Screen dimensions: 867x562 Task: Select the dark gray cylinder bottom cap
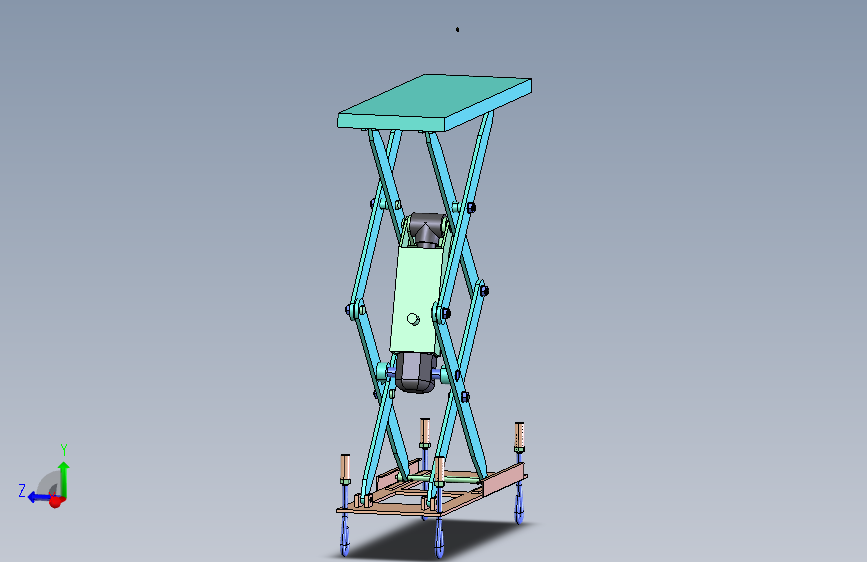pos(416,373)
